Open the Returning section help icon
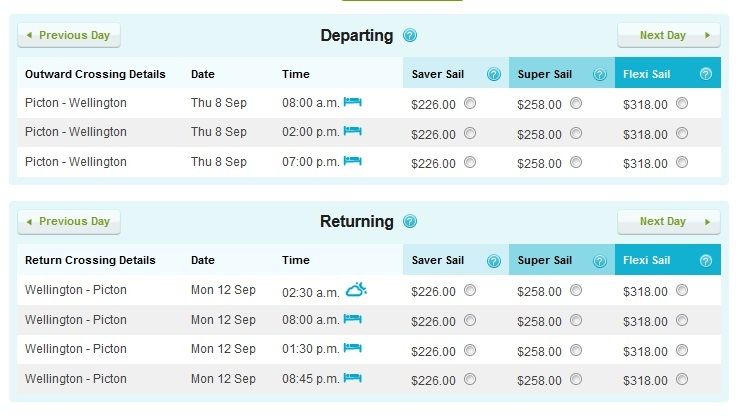The height and width of the screenshot is (416, 746). pos(410,221)
